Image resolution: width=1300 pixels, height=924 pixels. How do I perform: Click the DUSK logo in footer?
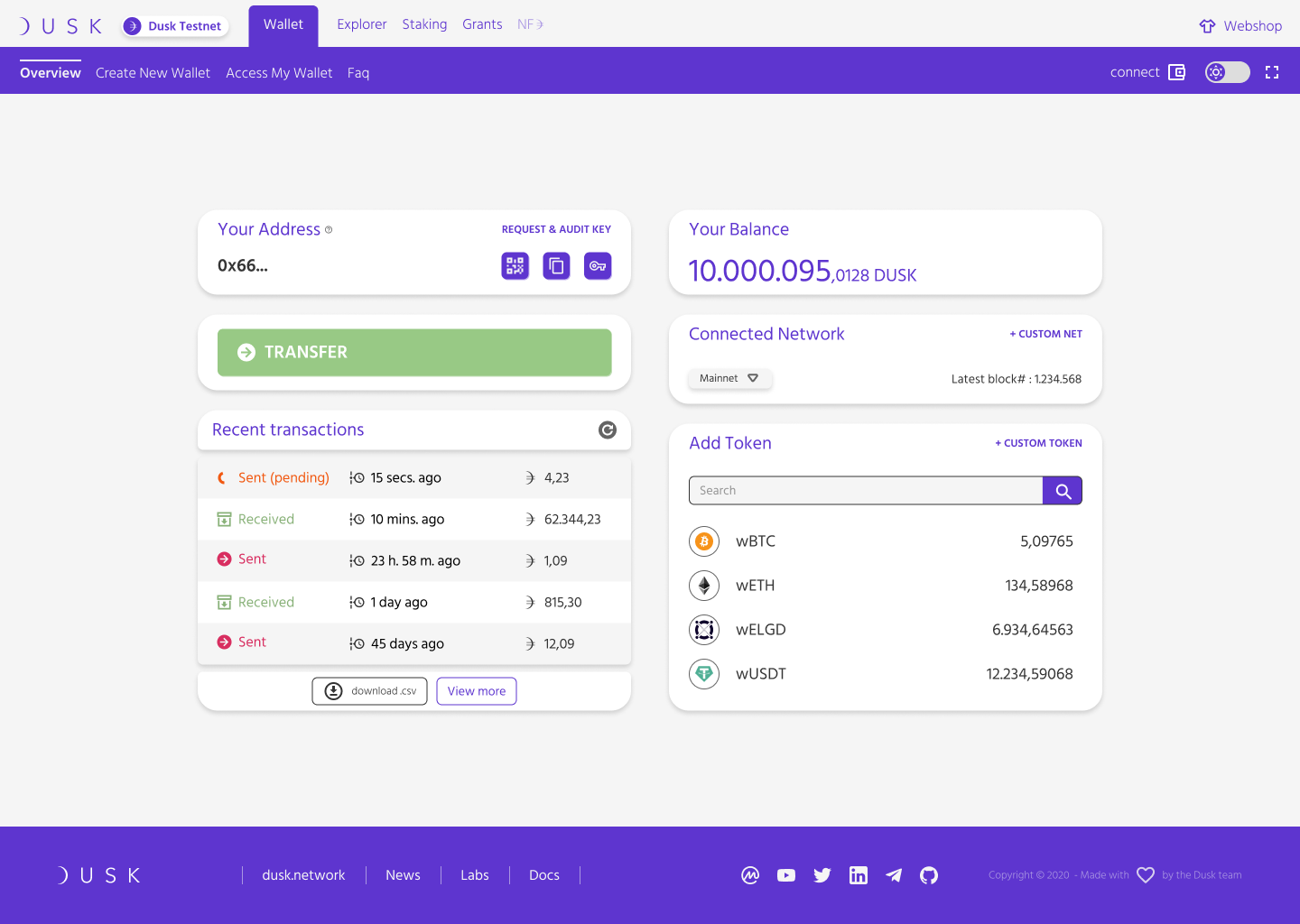pos(98,875)
